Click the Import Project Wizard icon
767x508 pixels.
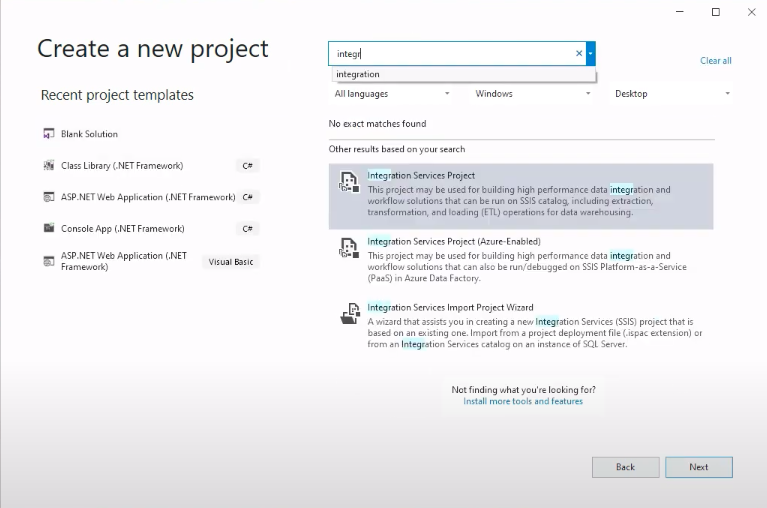[x=349, y=314]
